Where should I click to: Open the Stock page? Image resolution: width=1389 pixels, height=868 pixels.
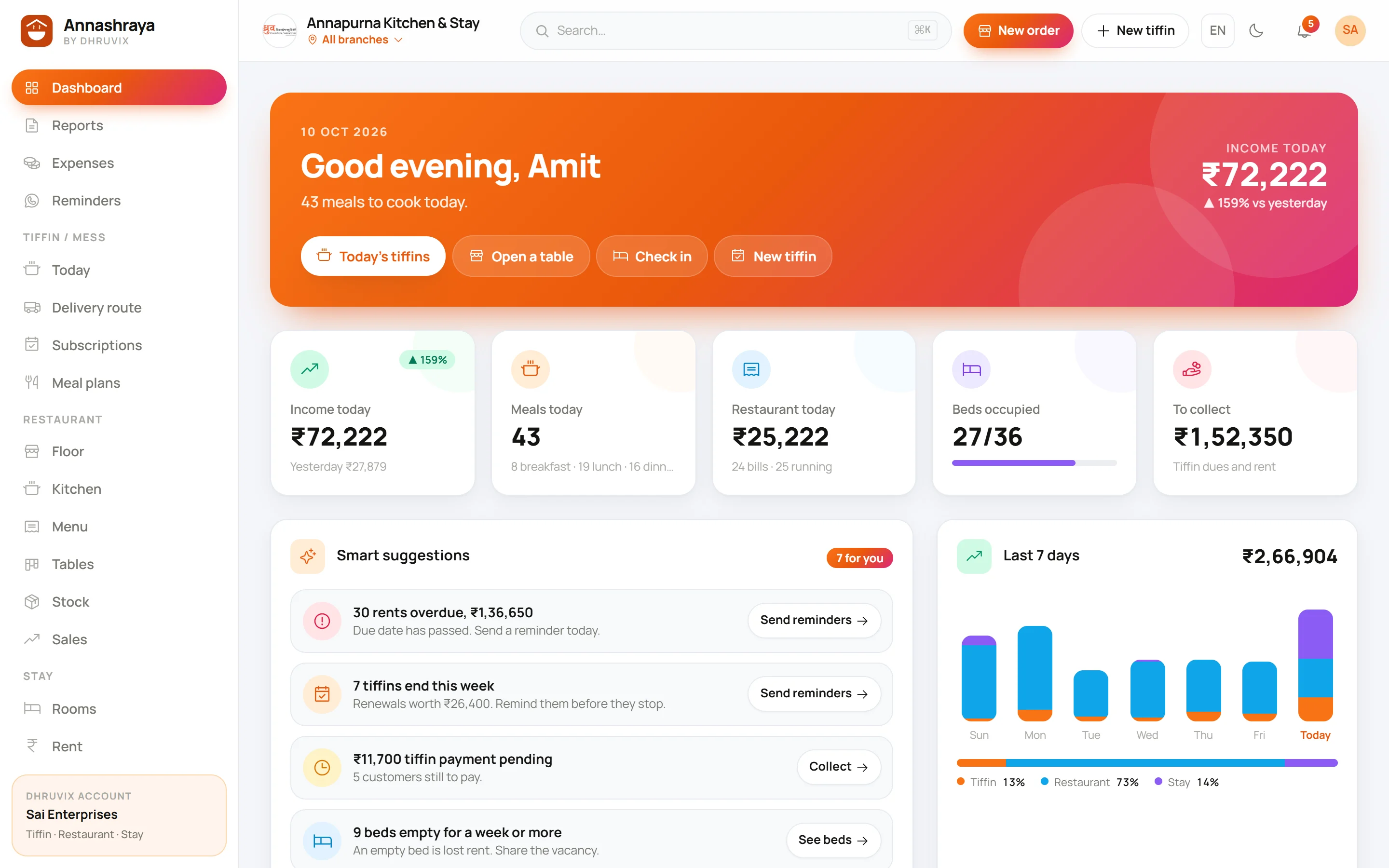119,602
